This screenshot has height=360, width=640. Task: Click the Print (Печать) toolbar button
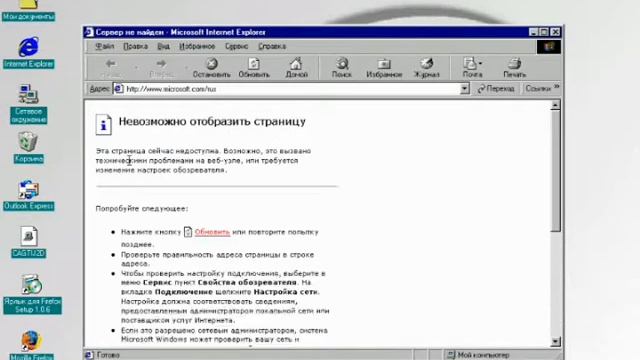coord(515,68)
